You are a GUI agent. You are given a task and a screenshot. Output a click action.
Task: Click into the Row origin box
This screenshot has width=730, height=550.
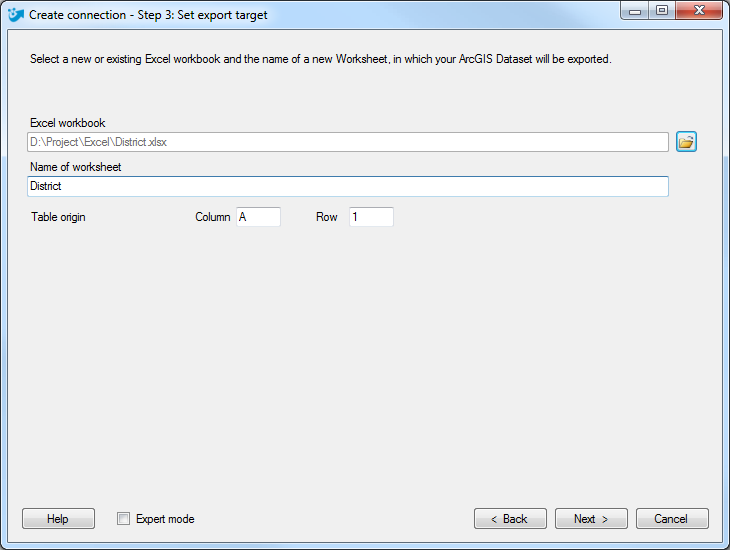tap(371, 217)
